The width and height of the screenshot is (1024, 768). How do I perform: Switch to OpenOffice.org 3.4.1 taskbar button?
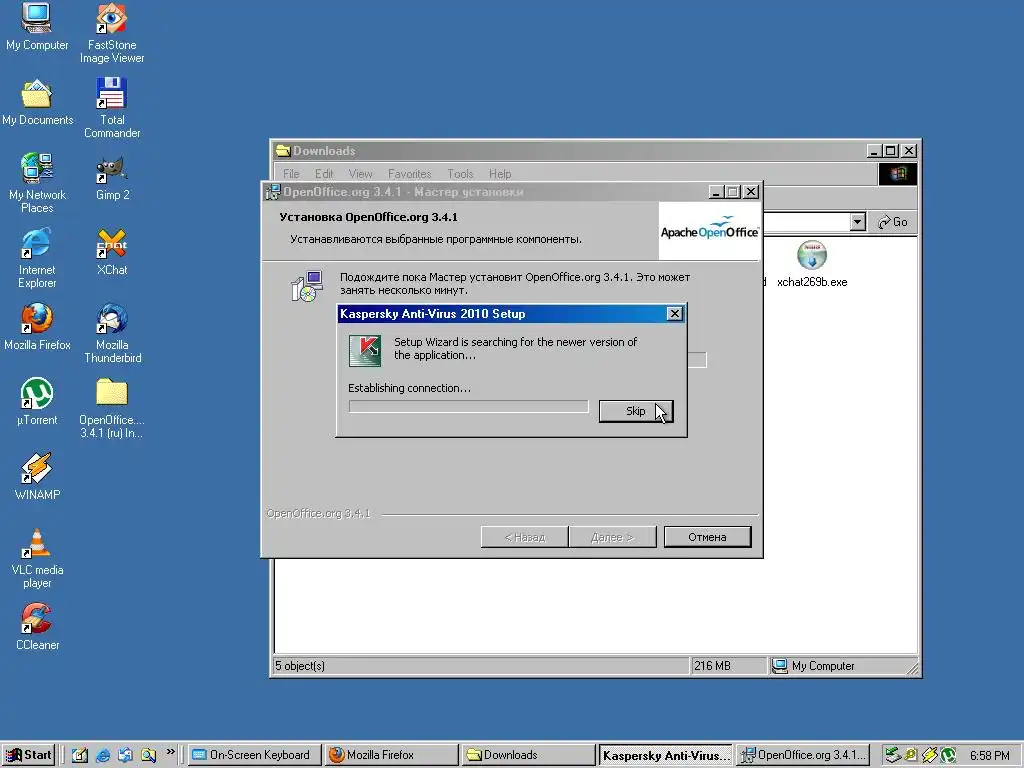click(803, 755)
